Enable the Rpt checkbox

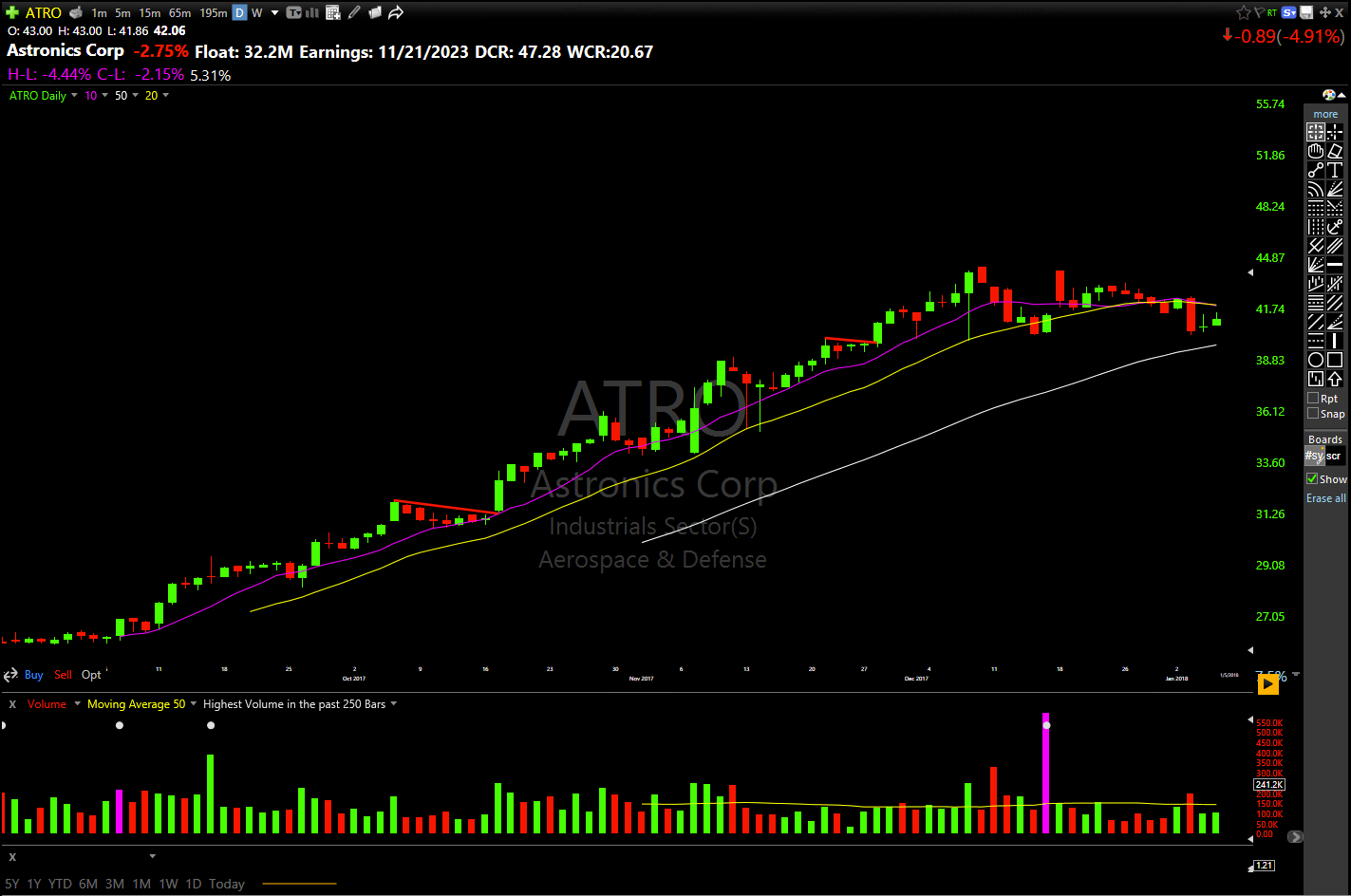[x=1313, y=399]
